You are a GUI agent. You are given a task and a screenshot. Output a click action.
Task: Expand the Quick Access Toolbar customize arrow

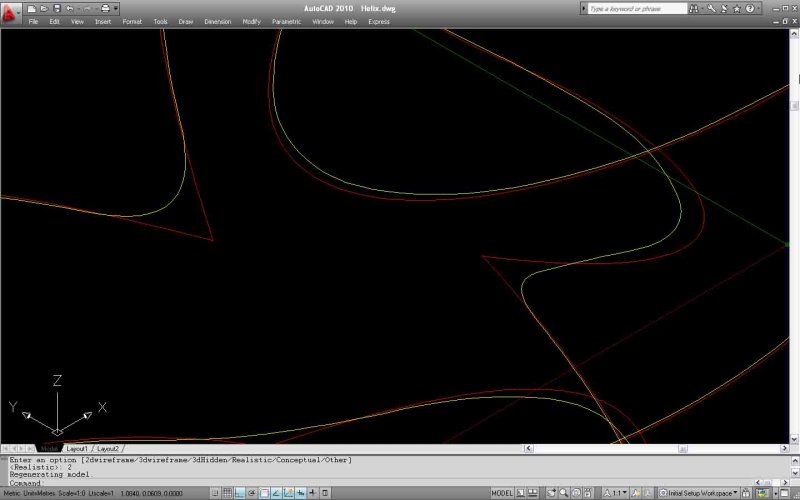117,8
